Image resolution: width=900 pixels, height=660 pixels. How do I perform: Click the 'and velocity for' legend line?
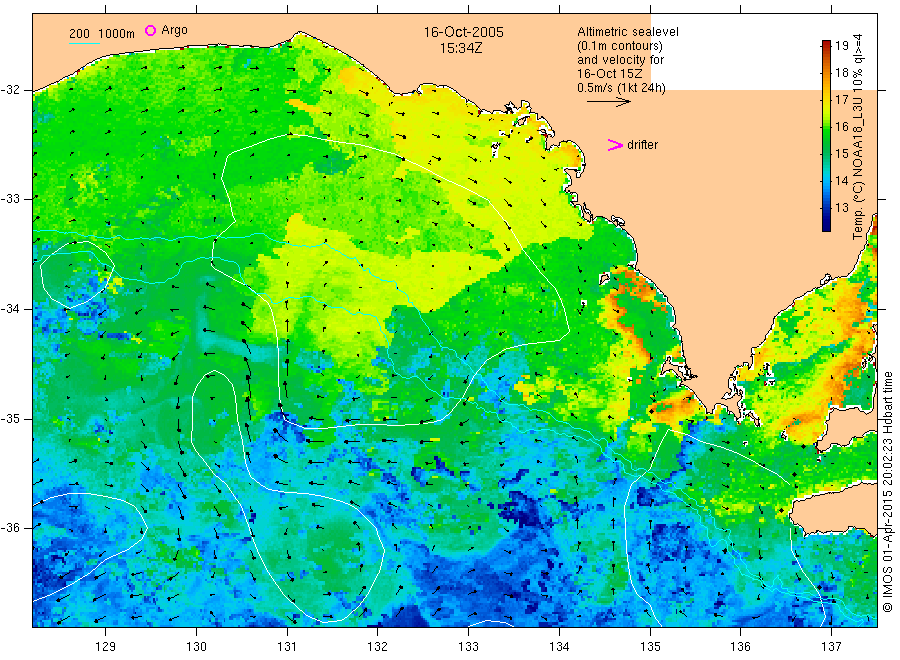tap(620, 60)
